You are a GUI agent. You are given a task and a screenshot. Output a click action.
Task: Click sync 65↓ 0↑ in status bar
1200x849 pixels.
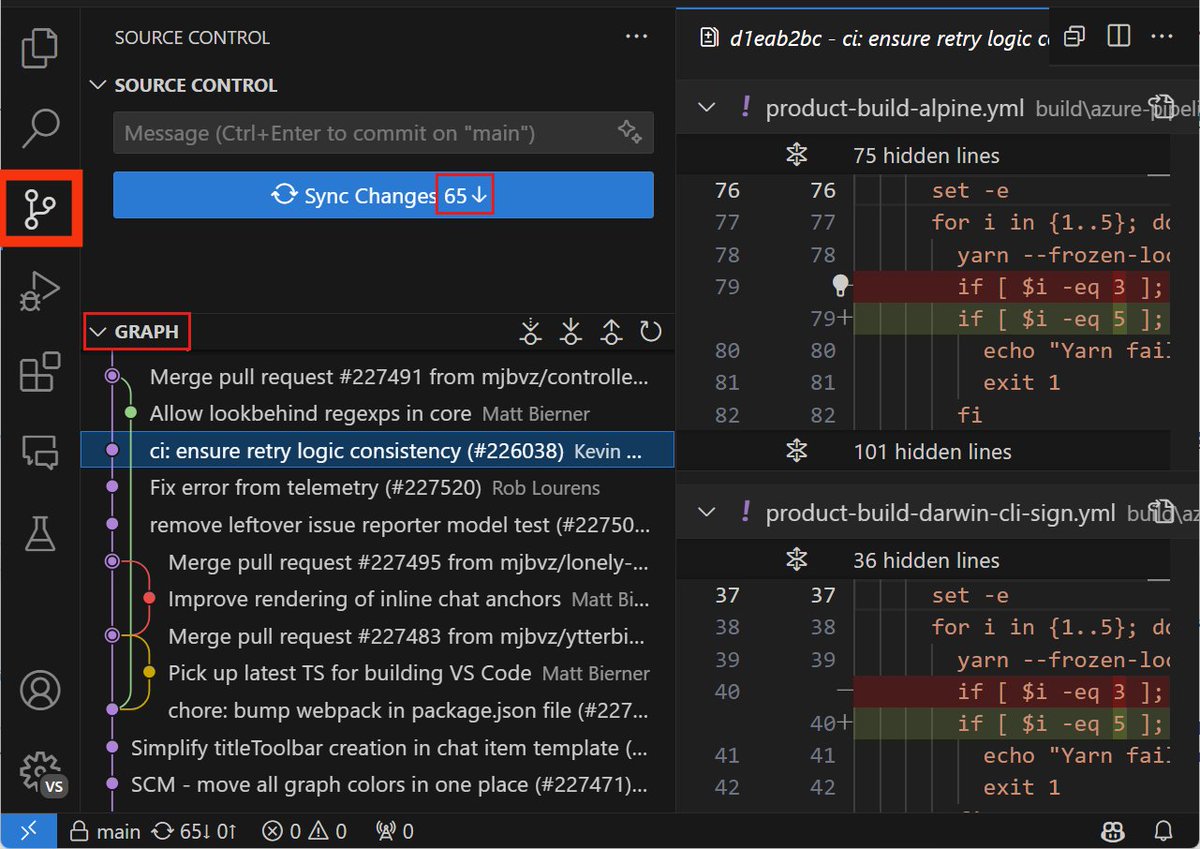pos(194,831)
